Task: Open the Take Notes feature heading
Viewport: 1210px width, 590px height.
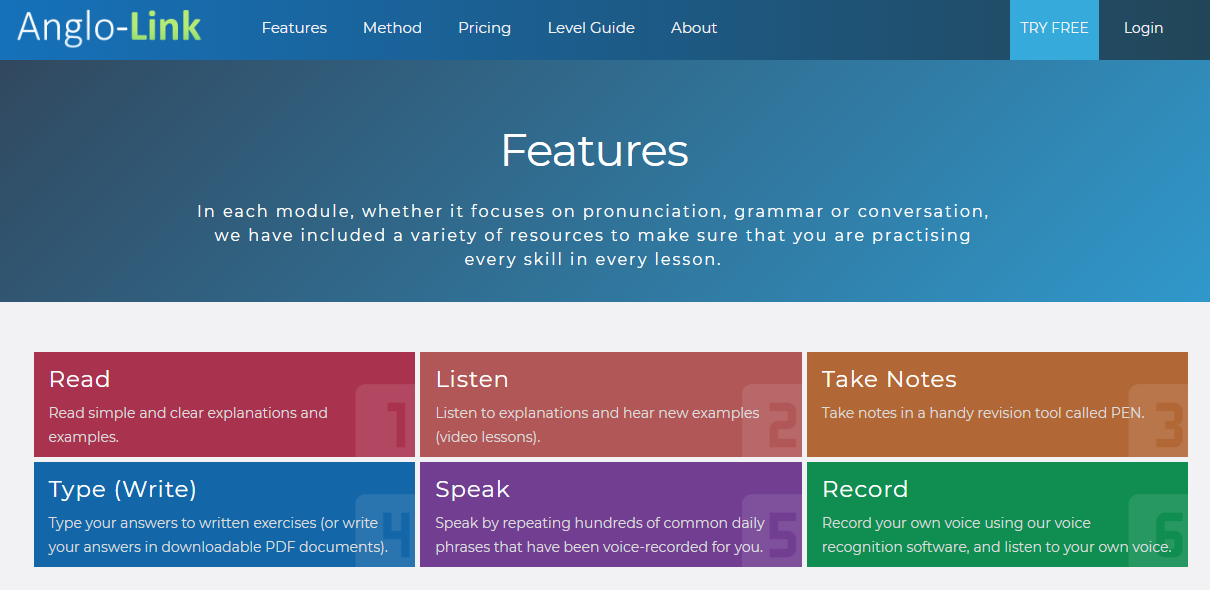Action: pyautogui.click(x=889, y=379)
